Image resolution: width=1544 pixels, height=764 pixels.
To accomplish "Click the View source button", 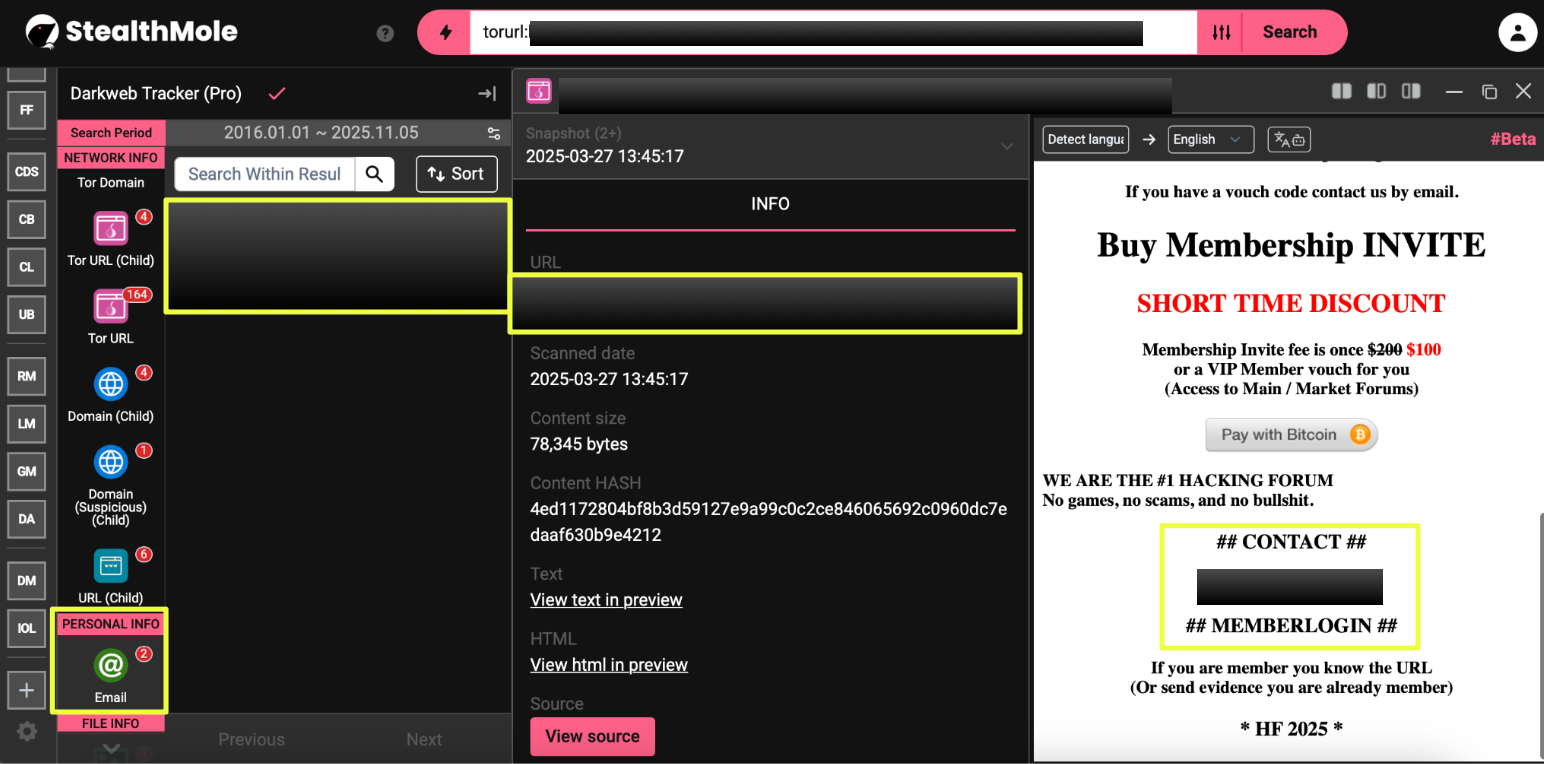I will tap(592, 736).
